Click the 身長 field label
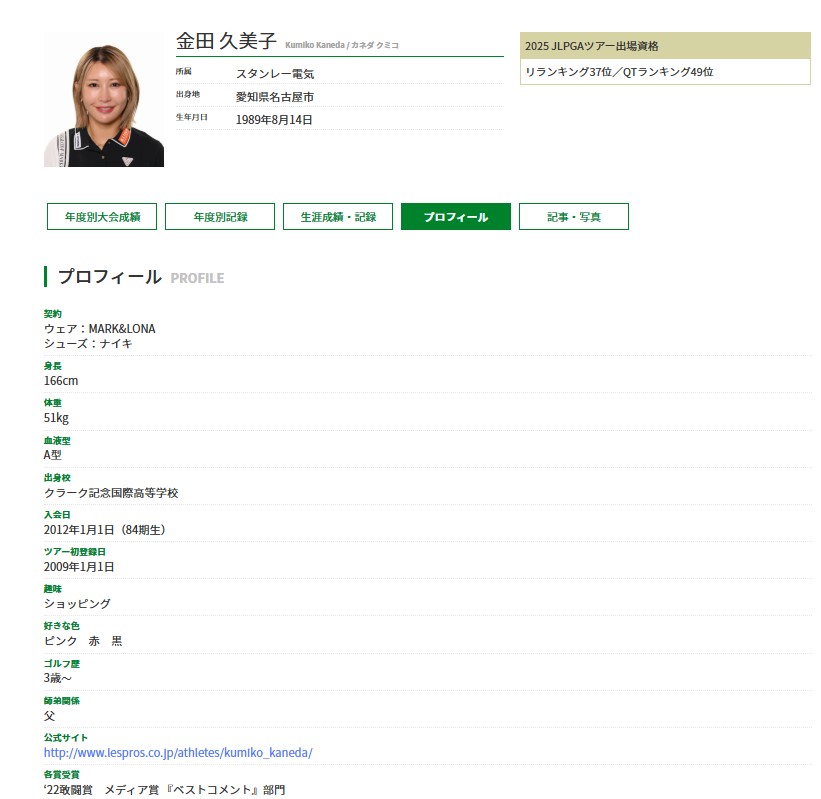 52,366
